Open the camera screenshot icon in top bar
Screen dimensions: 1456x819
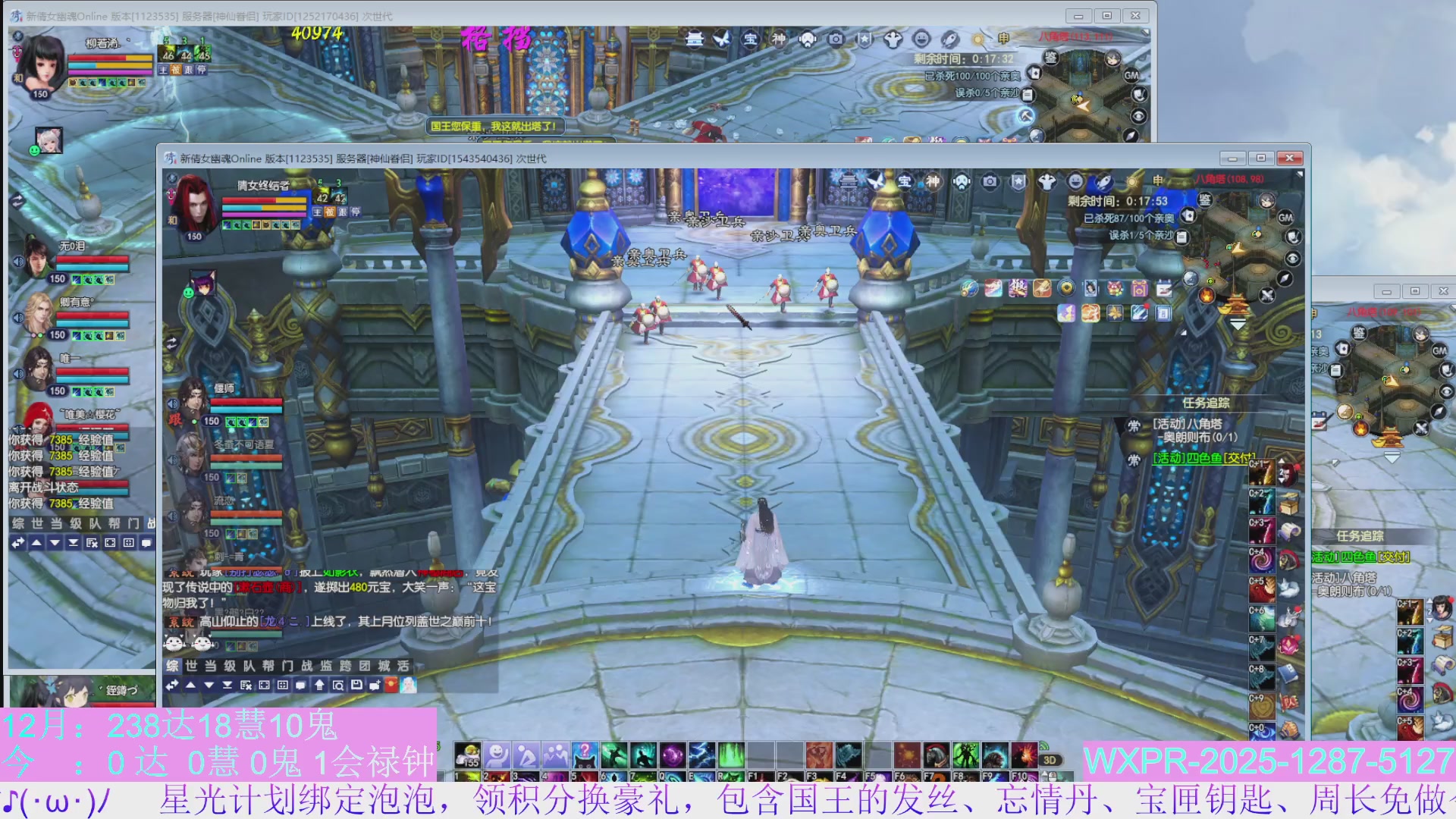[x=990, y=181]
